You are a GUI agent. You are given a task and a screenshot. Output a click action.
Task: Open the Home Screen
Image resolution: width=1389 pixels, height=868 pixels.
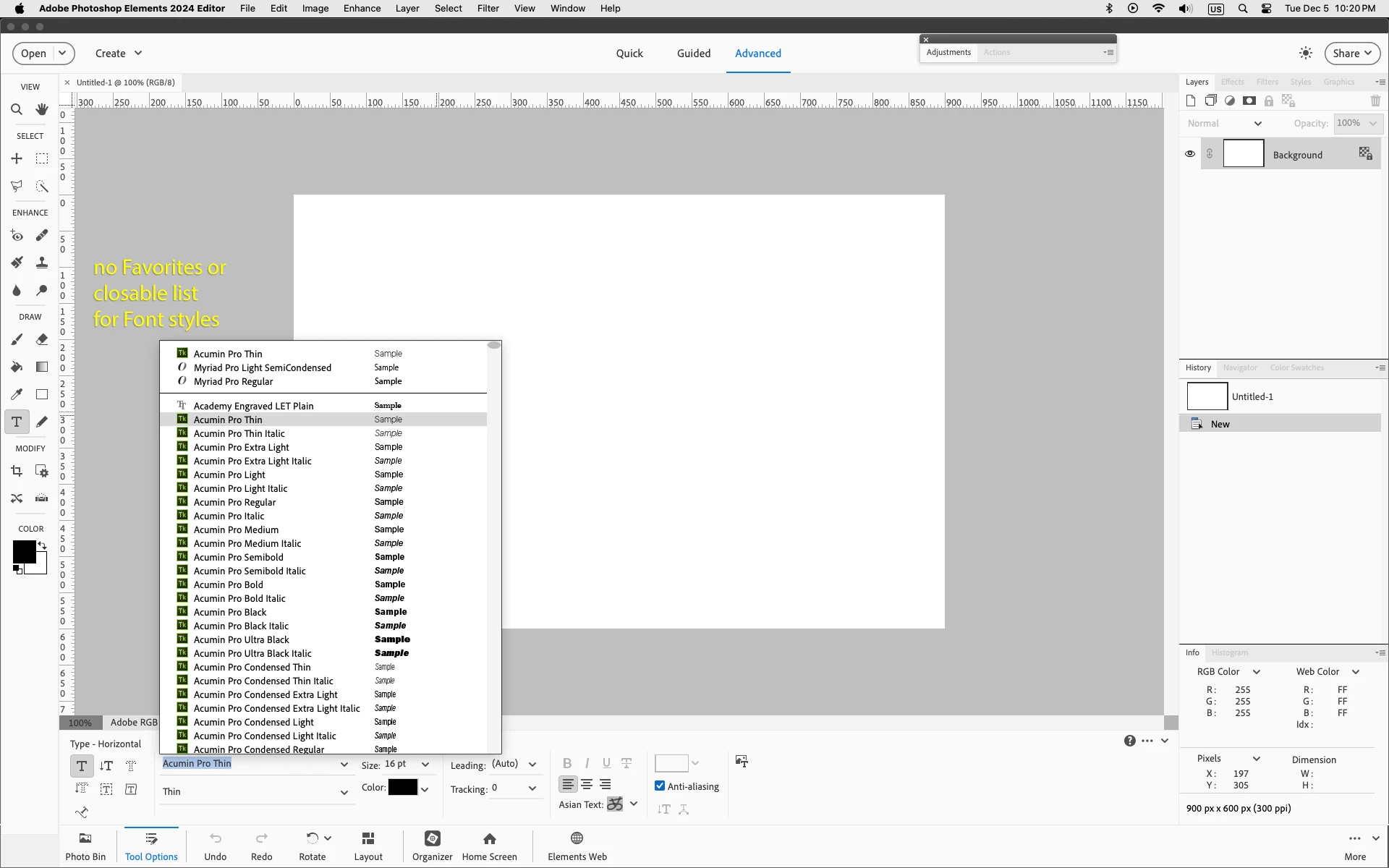[489, 845]
